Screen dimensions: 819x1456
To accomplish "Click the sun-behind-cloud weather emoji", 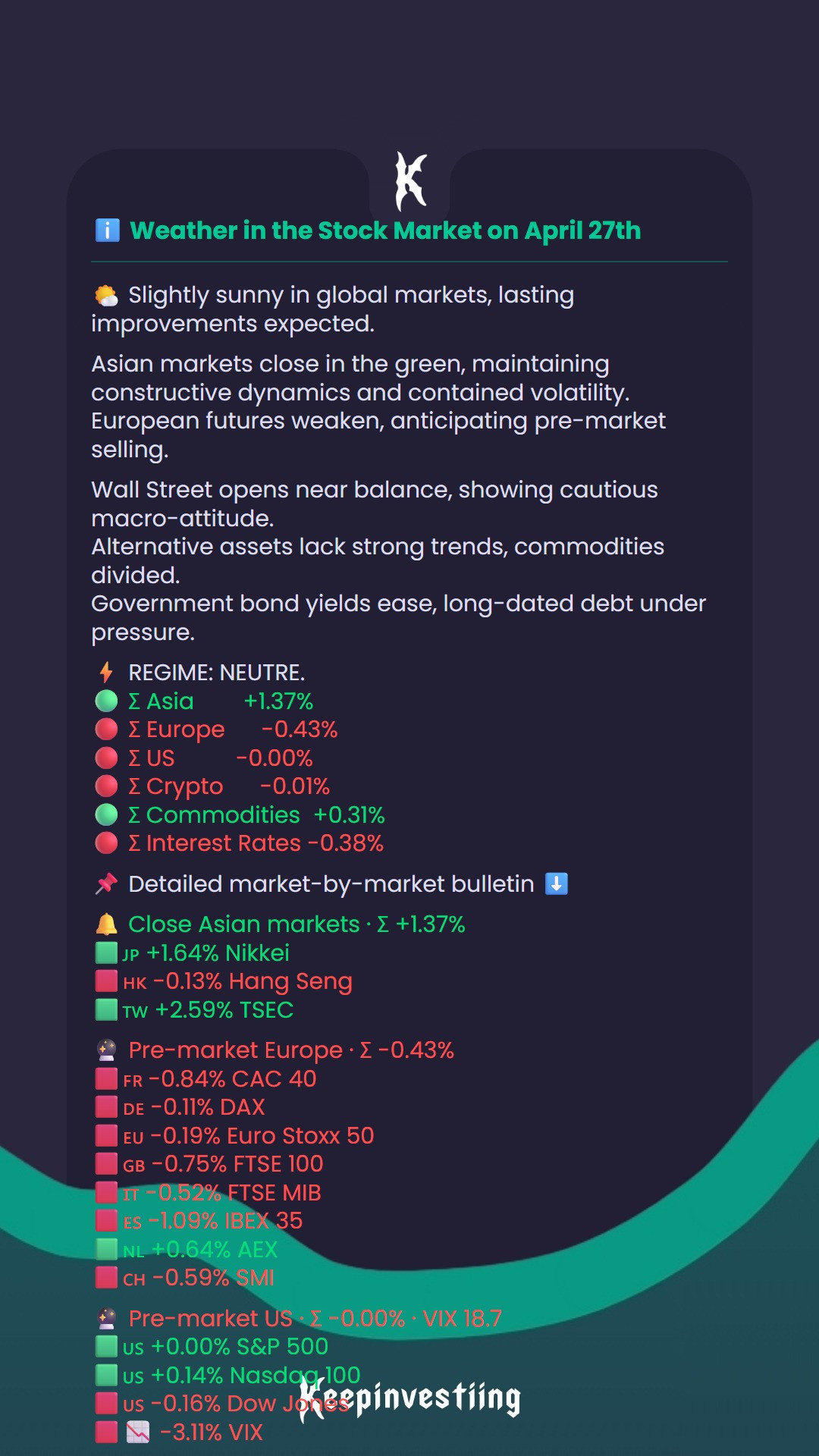I will [106, 295].
